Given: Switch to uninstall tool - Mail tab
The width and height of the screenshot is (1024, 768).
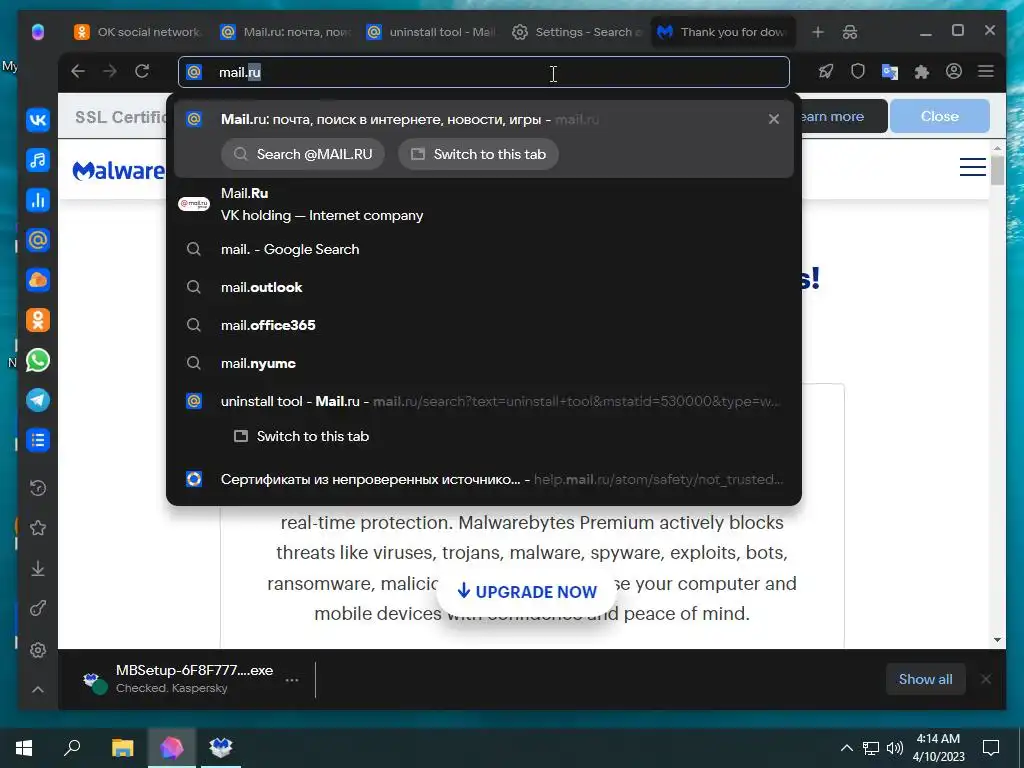Looking at the screenshot, I should click(x=431, y=32).
